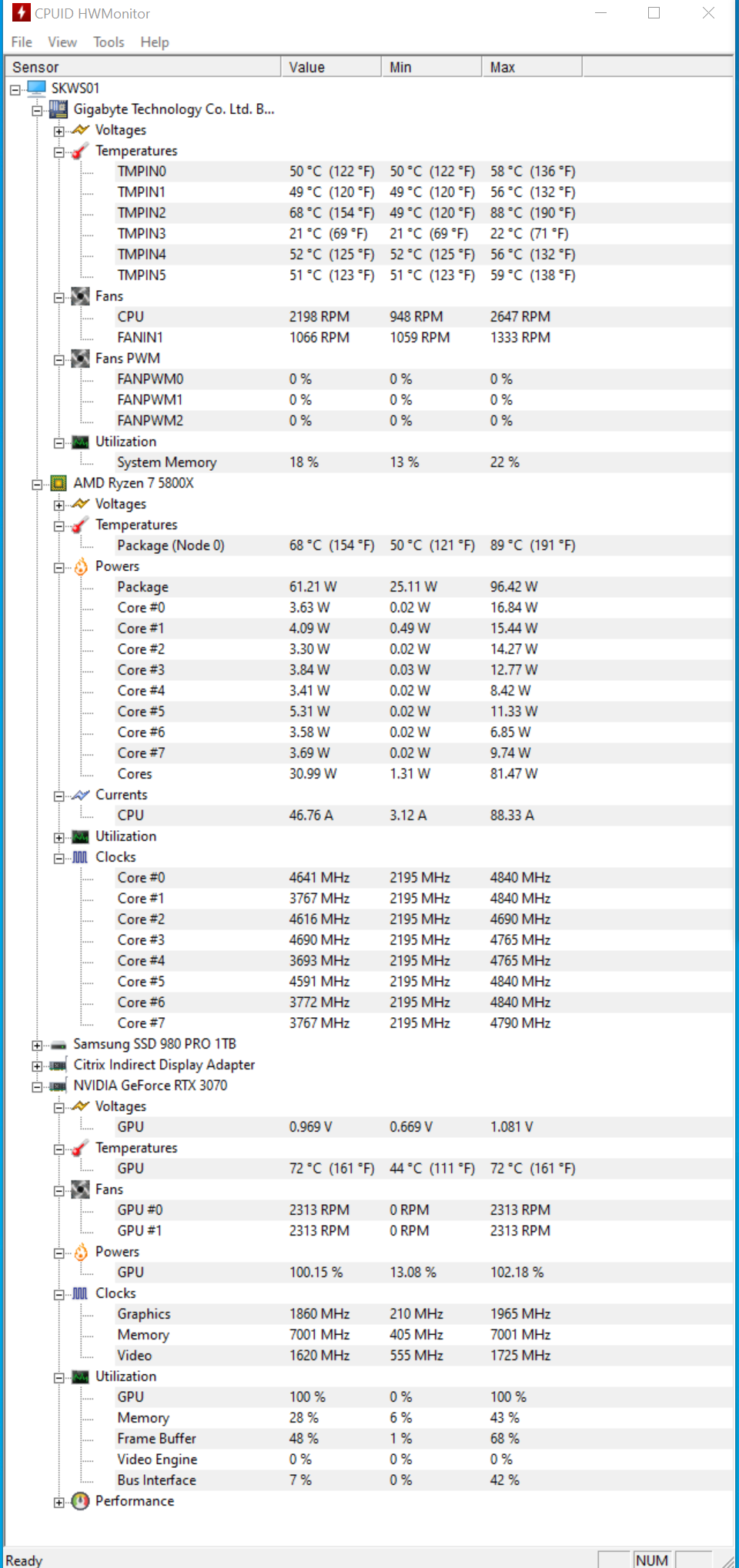Collapse the AMD Ryzen 7 5800X node
Screen dimensions: 739x1568
tap(37, 485)
